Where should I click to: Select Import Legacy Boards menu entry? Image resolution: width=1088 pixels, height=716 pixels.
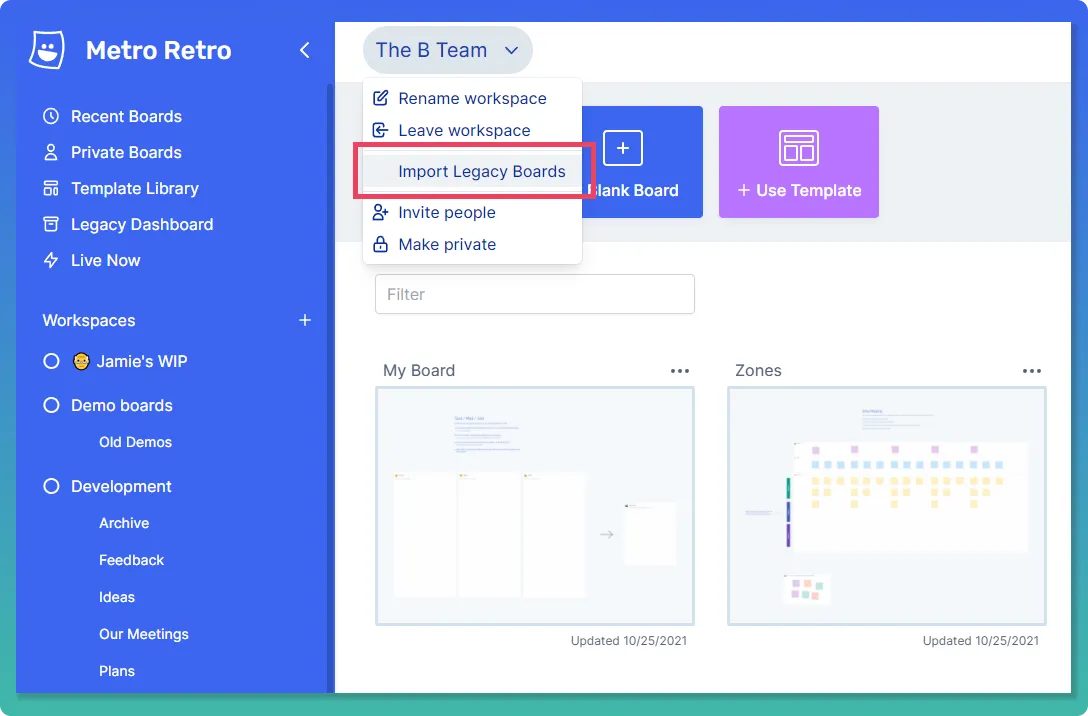click(x=472, y=171)
